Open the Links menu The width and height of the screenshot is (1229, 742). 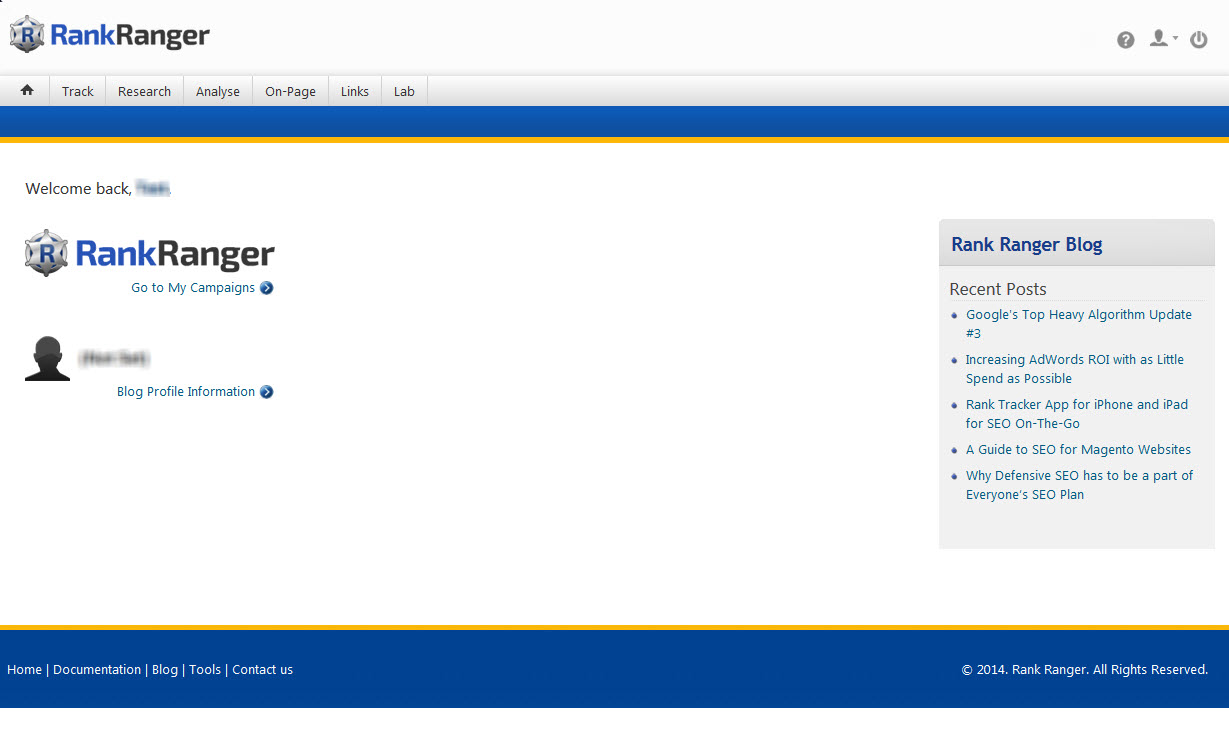(x=355, y=91)
